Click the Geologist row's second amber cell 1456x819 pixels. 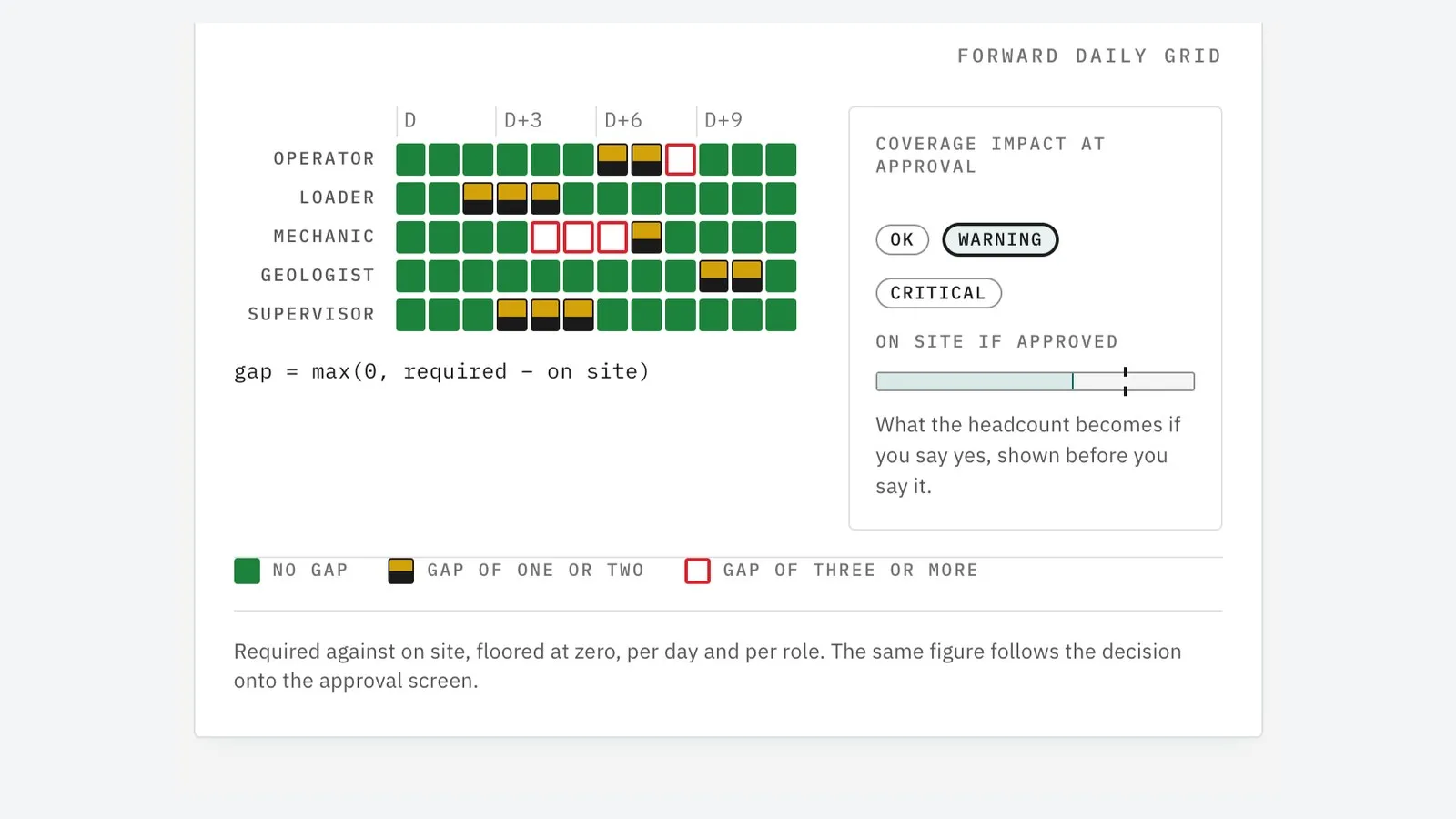click(x=747, y=276)
